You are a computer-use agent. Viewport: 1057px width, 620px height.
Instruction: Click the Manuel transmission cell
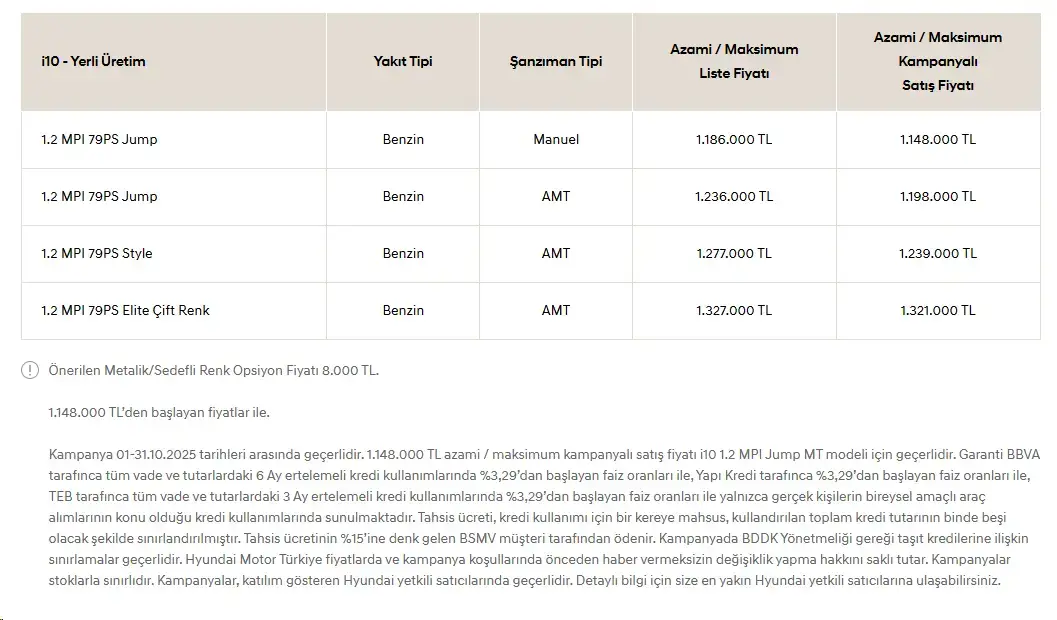(556, 140)
